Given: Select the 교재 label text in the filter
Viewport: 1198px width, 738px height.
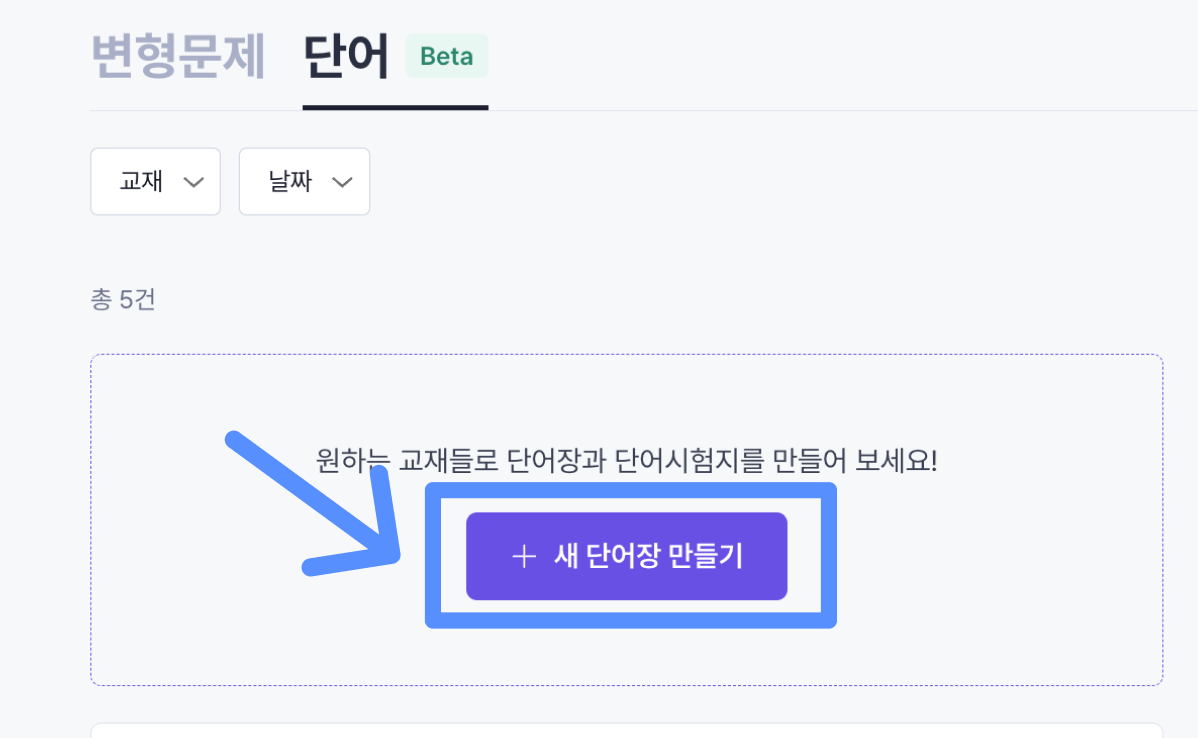Looking at the screenshot, I should pyautogui.click(x=141, y=181).
